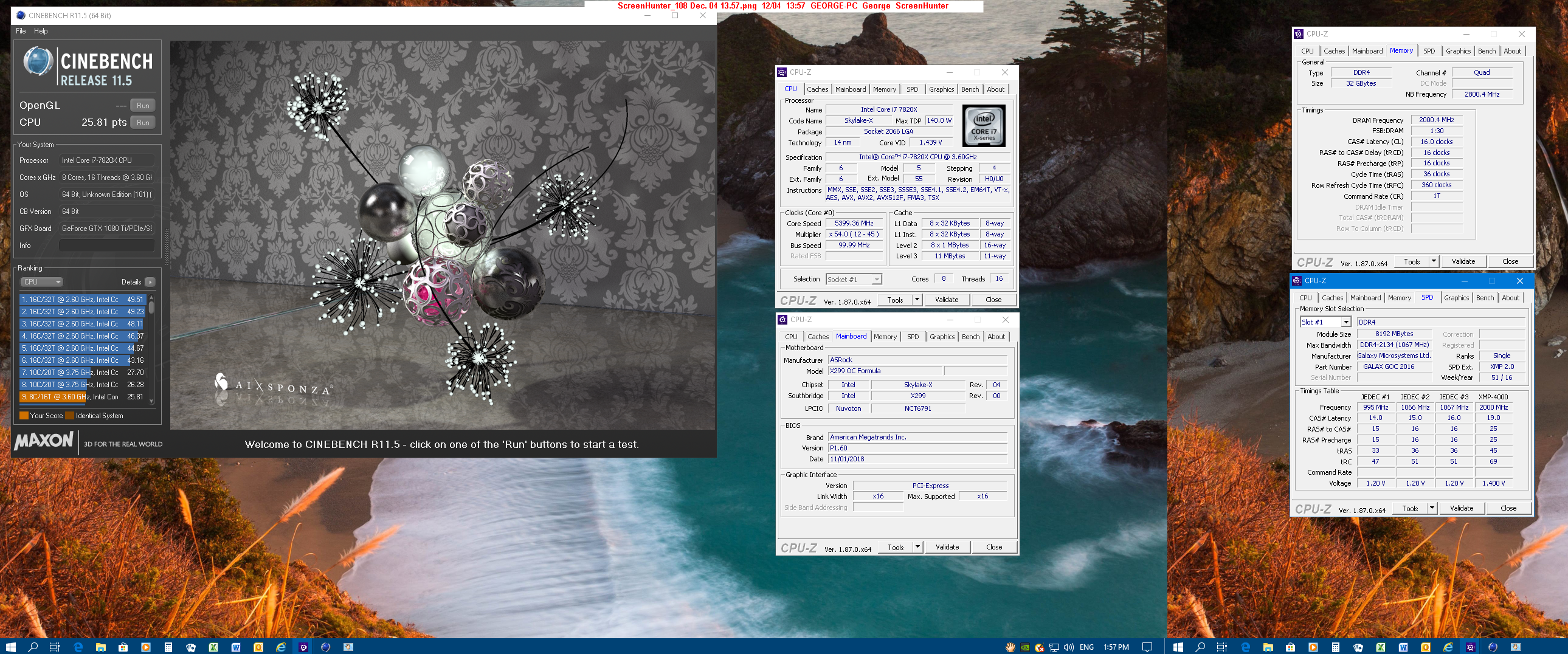Open the CPU ranking type dropdown in Cinebench
Viewport: 1568px width, 654px height.
pyautogui.click(x=41, y=281)
